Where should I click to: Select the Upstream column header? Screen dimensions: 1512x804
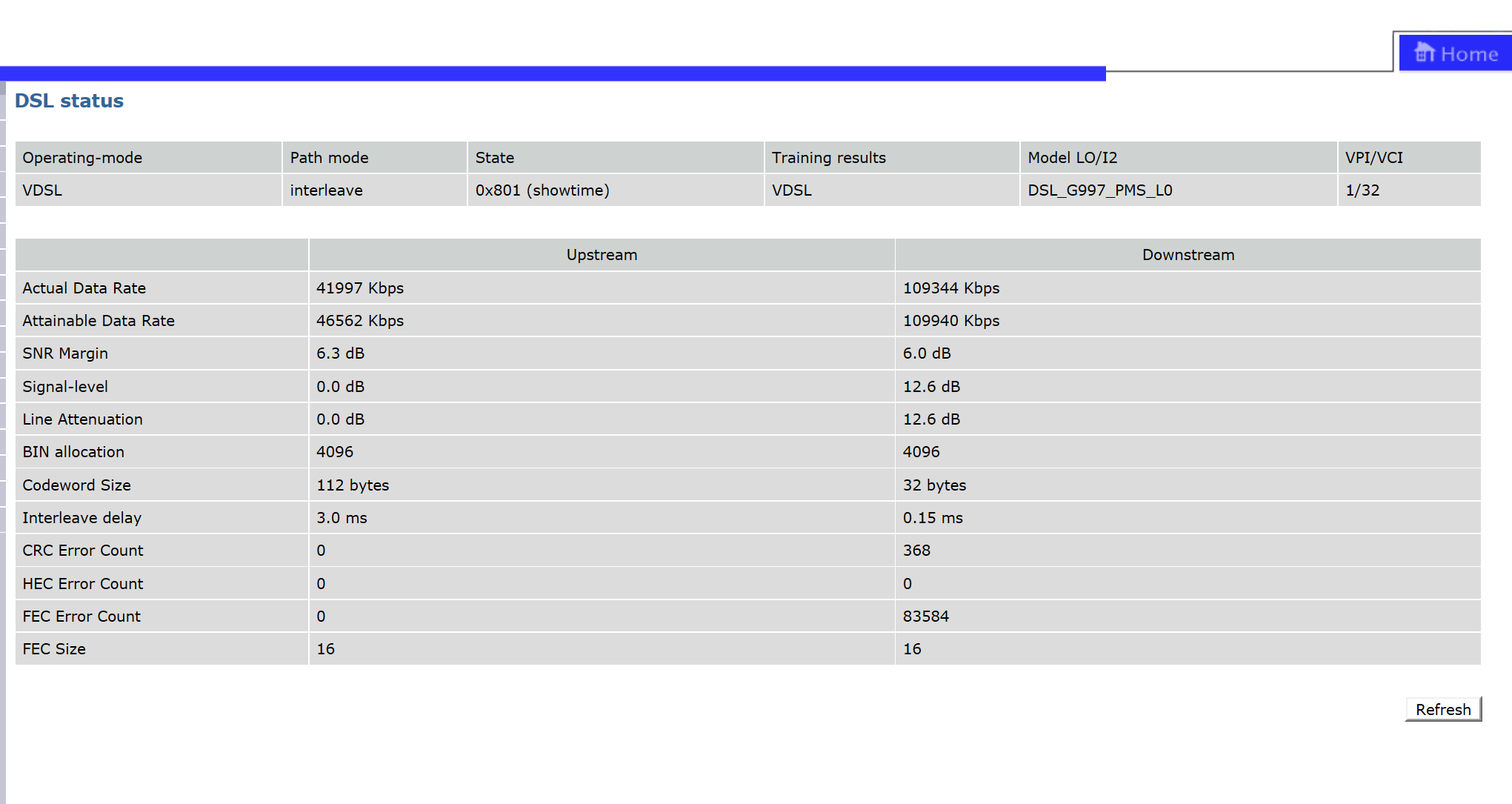click(601, 255)
